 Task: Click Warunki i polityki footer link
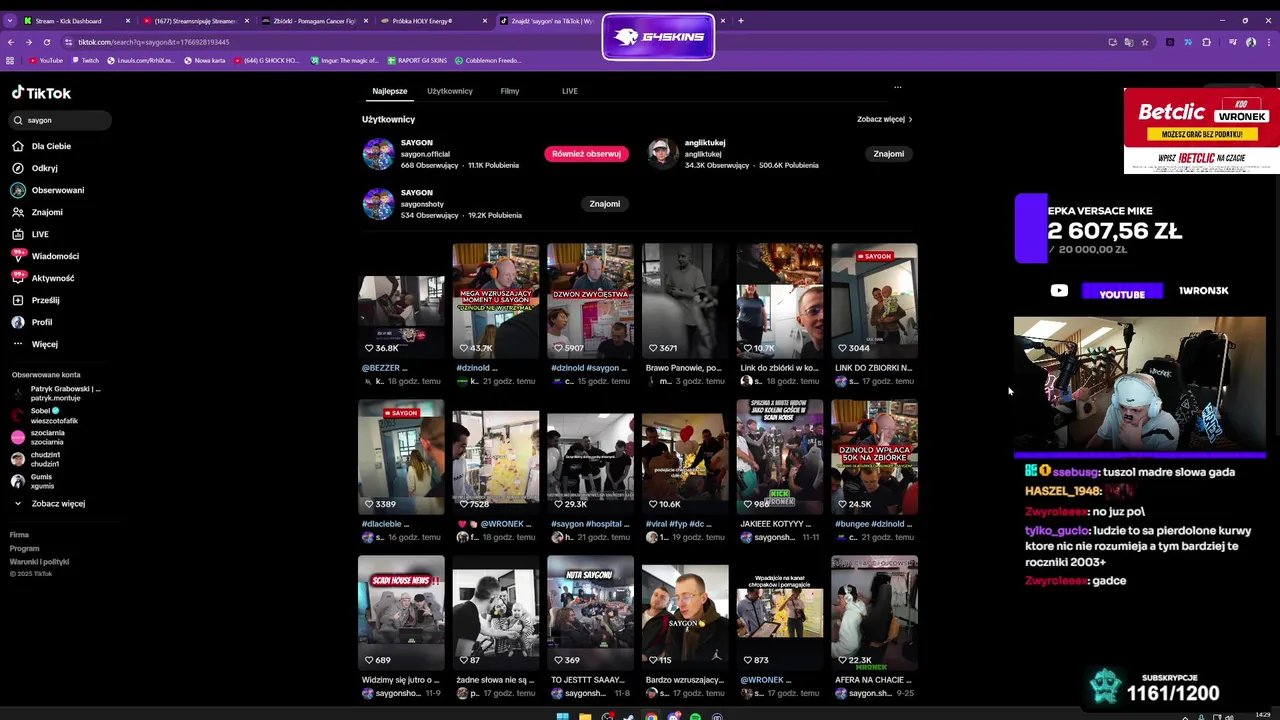pos(39,562)
